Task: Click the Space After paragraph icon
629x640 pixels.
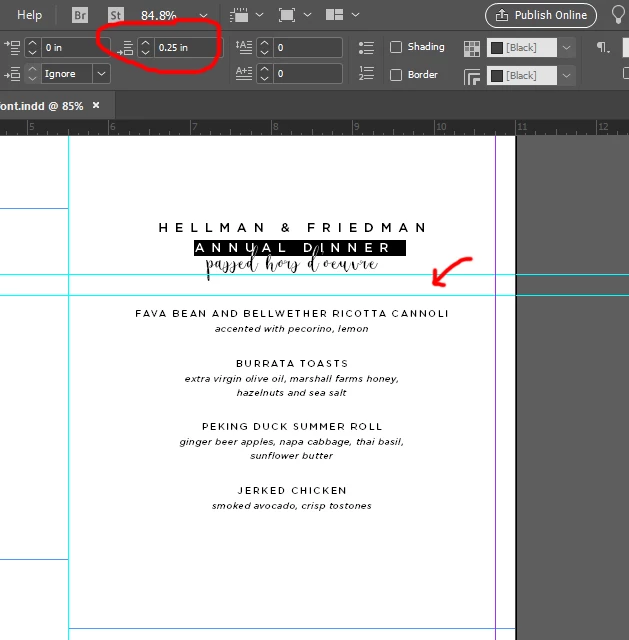Action: (x=125, y=48)
